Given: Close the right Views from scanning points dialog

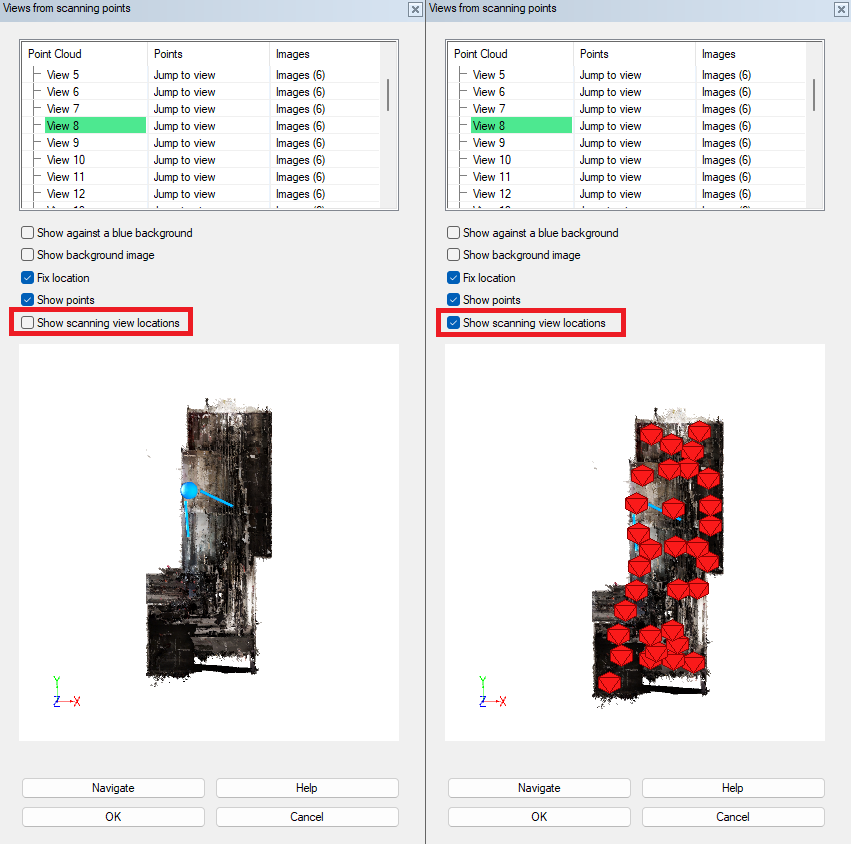Looking at the screenshot, I should (841, 9).
